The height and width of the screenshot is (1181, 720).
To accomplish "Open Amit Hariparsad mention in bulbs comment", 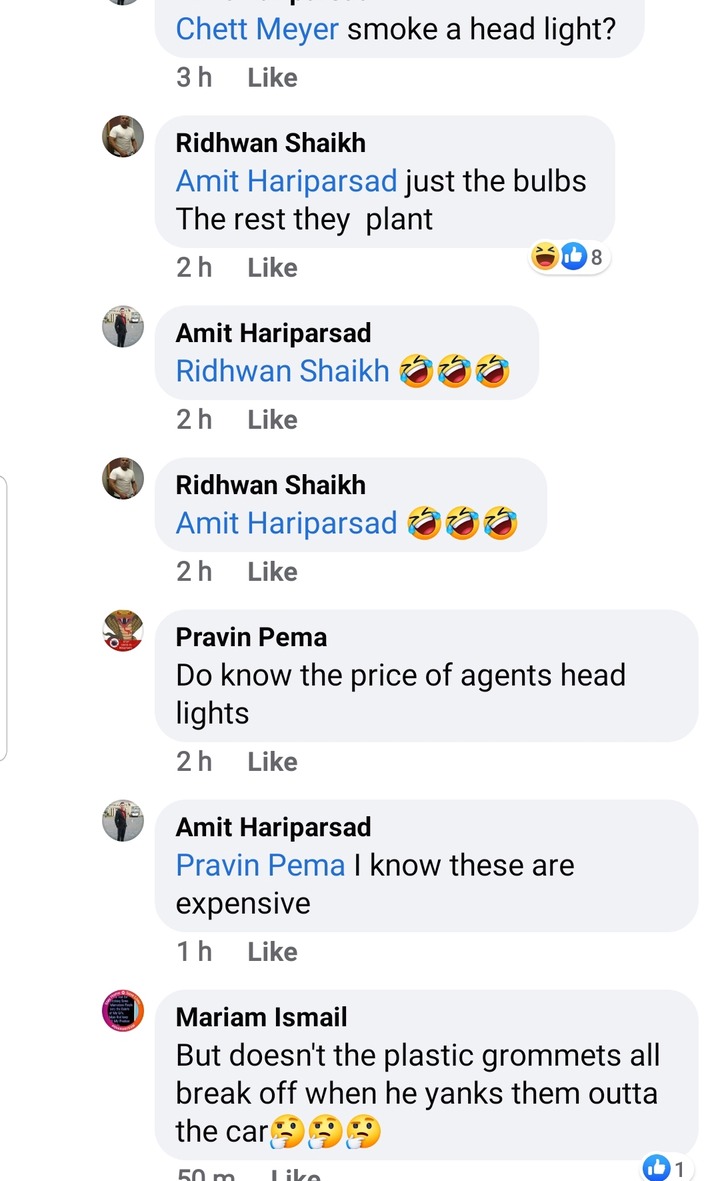I will 286,181.
